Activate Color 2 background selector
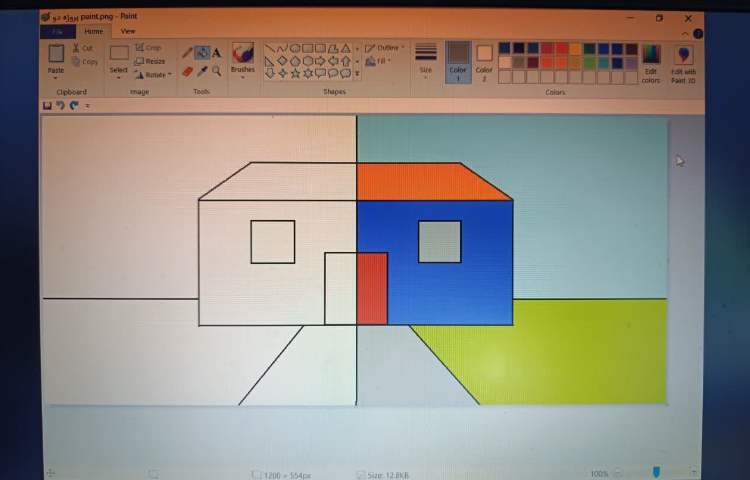750x480 pixels. [484, 62]
